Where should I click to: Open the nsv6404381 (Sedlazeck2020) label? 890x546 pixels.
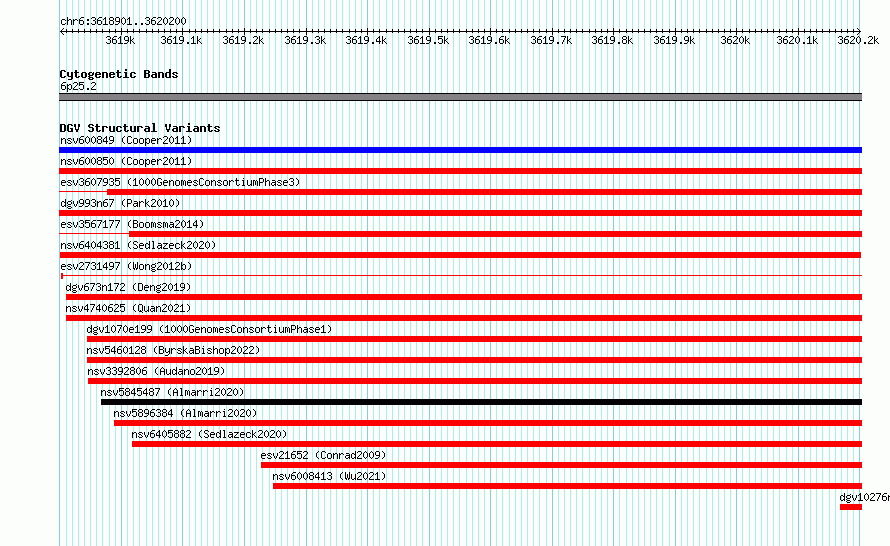click(138, 245)
